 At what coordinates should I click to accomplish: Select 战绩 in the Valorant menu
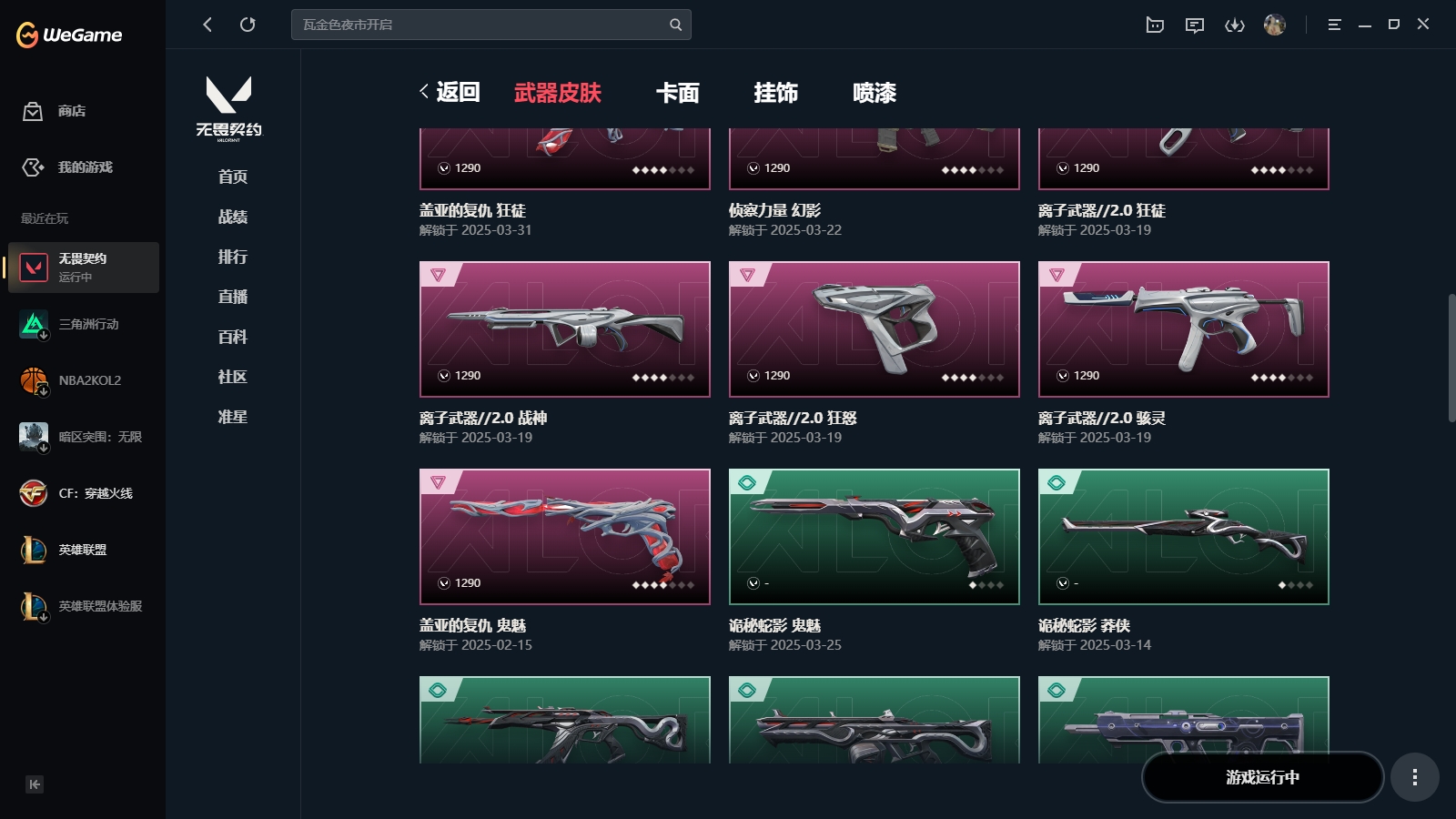coord(233,217)
